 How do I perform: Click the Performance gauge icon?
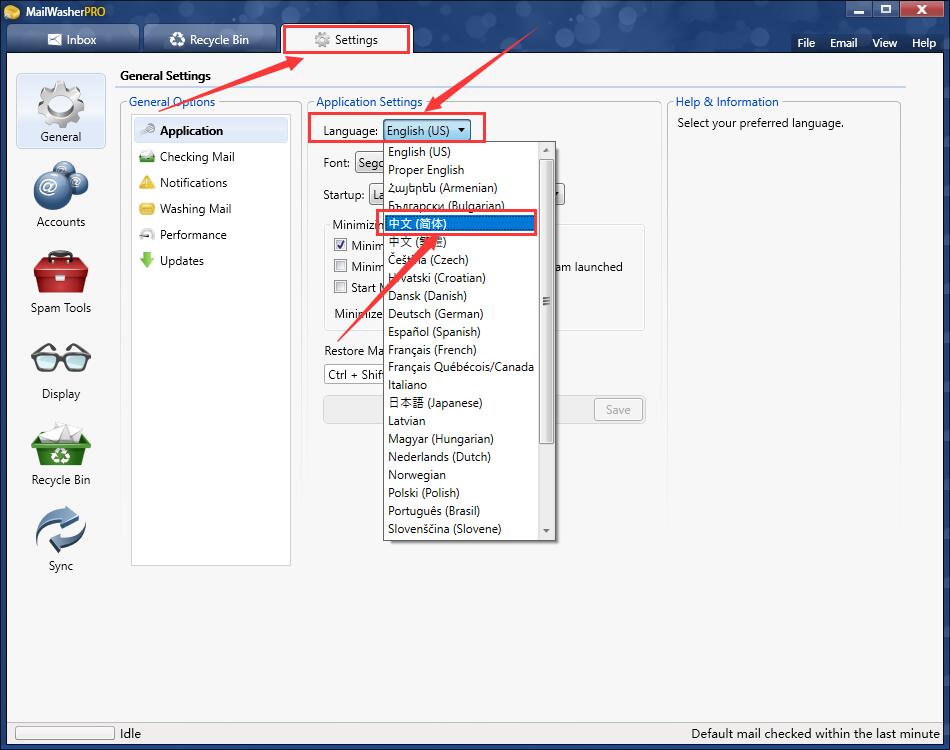(147, 234)
